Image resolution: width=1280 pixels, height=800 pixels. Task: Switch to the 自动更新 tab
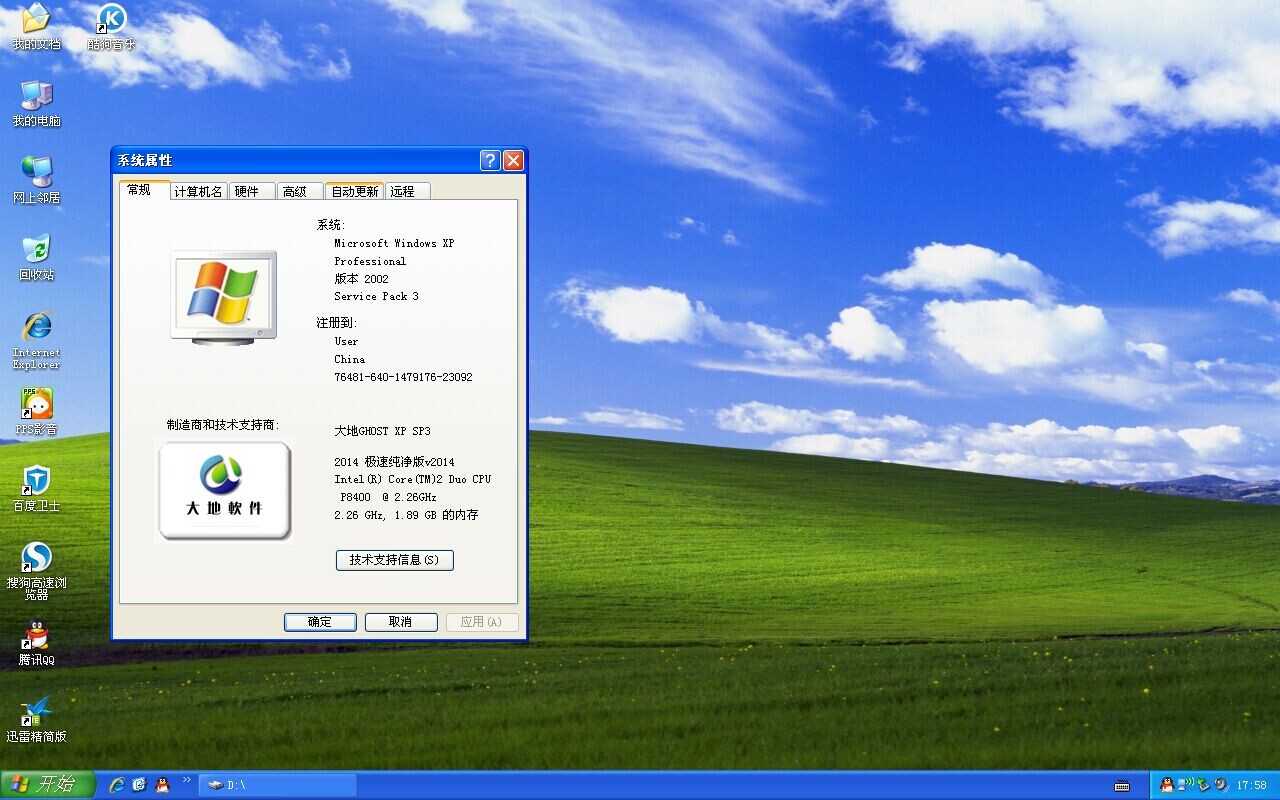[x=355, y=191]
